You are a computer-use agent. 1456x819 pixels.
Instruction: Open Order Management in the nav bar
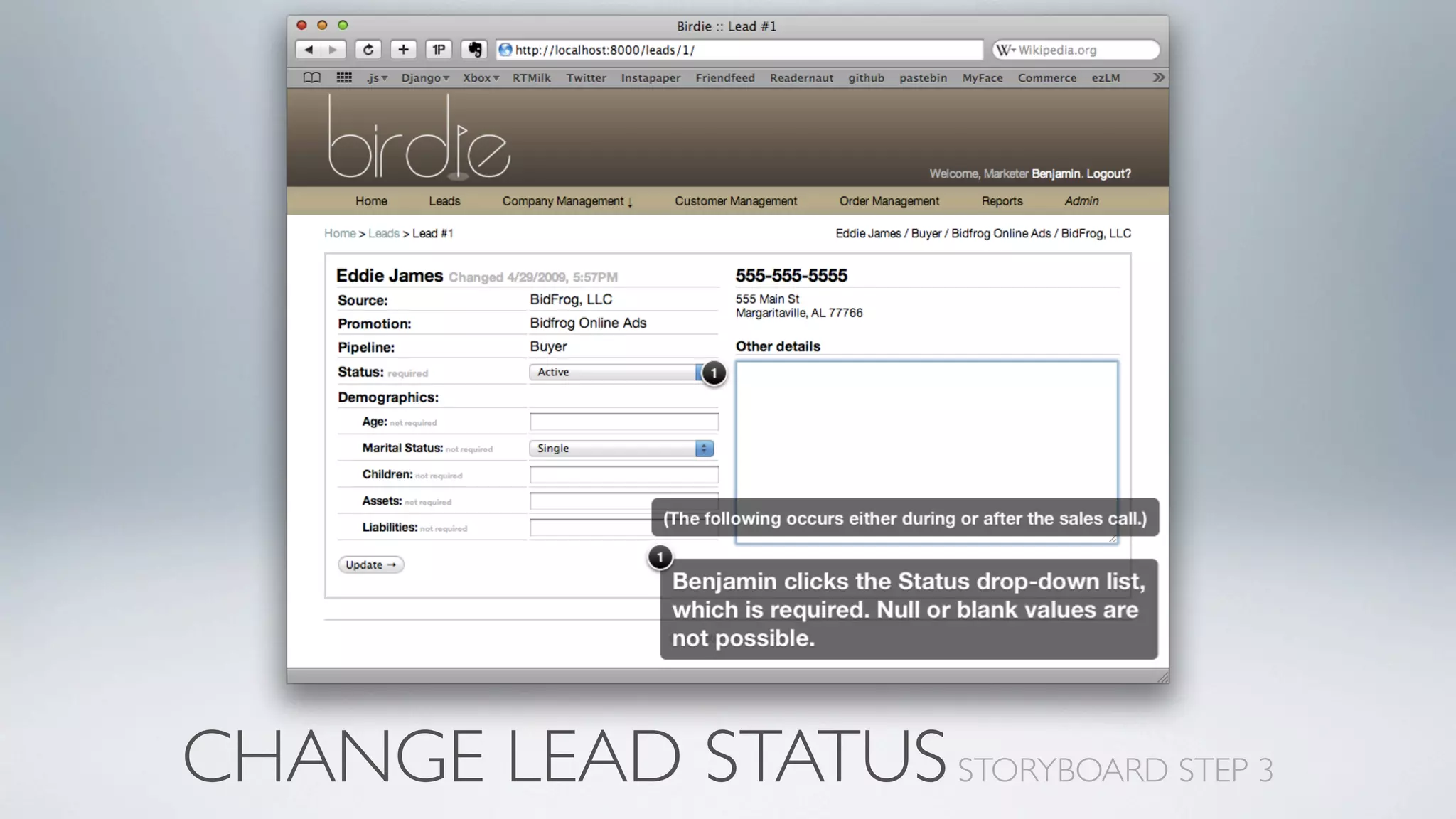889,201
